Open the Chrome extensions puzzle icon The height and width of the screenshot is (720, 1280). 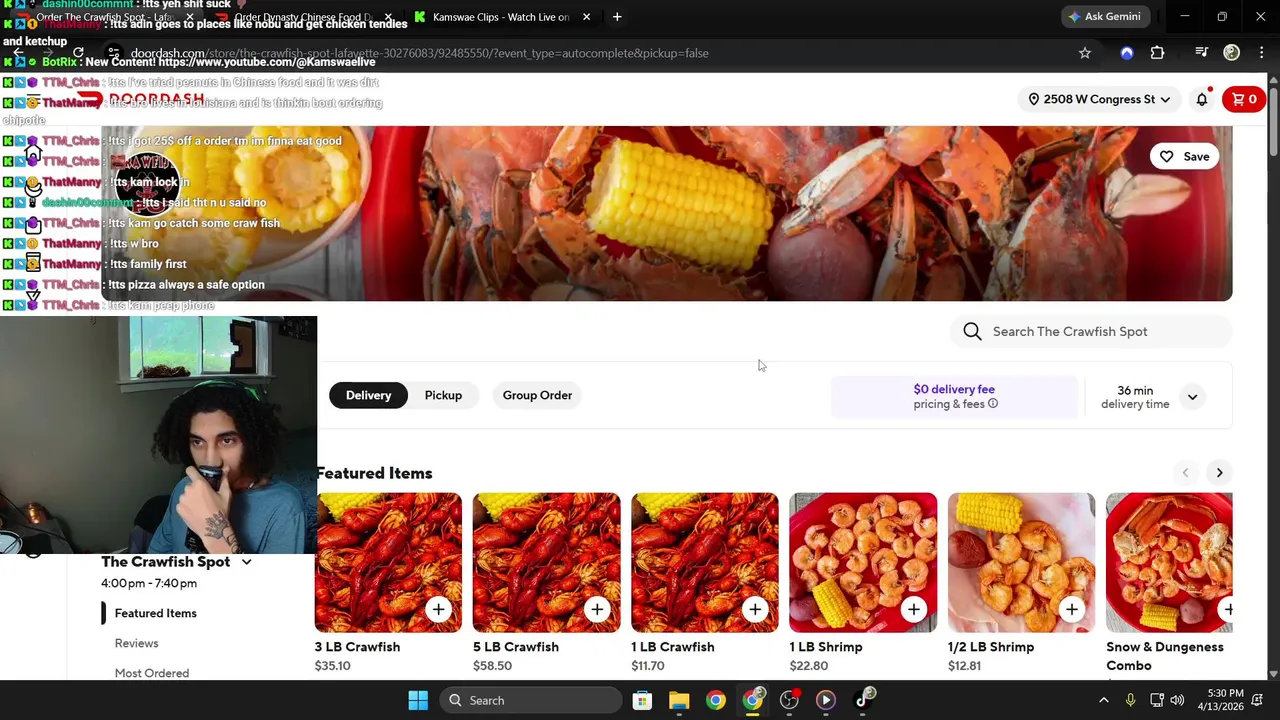1157,53
